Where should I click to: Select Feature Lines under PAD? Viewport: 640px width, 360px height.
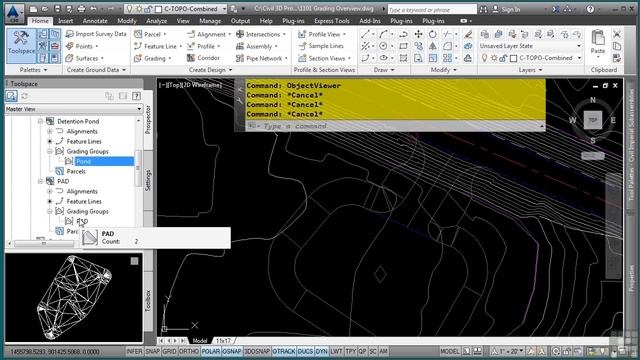[84, 201]
